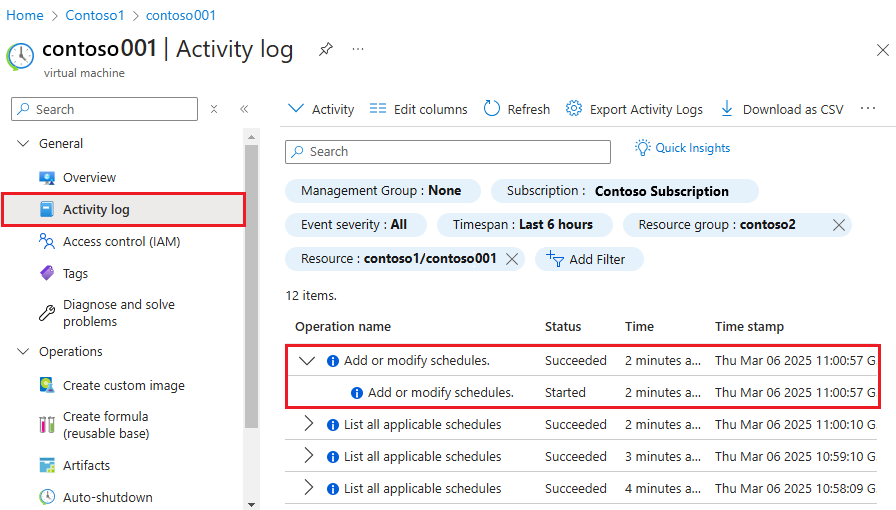Collapse the expanded Add or modify schedules row
896x510 pixels.
tap(307, 361)
